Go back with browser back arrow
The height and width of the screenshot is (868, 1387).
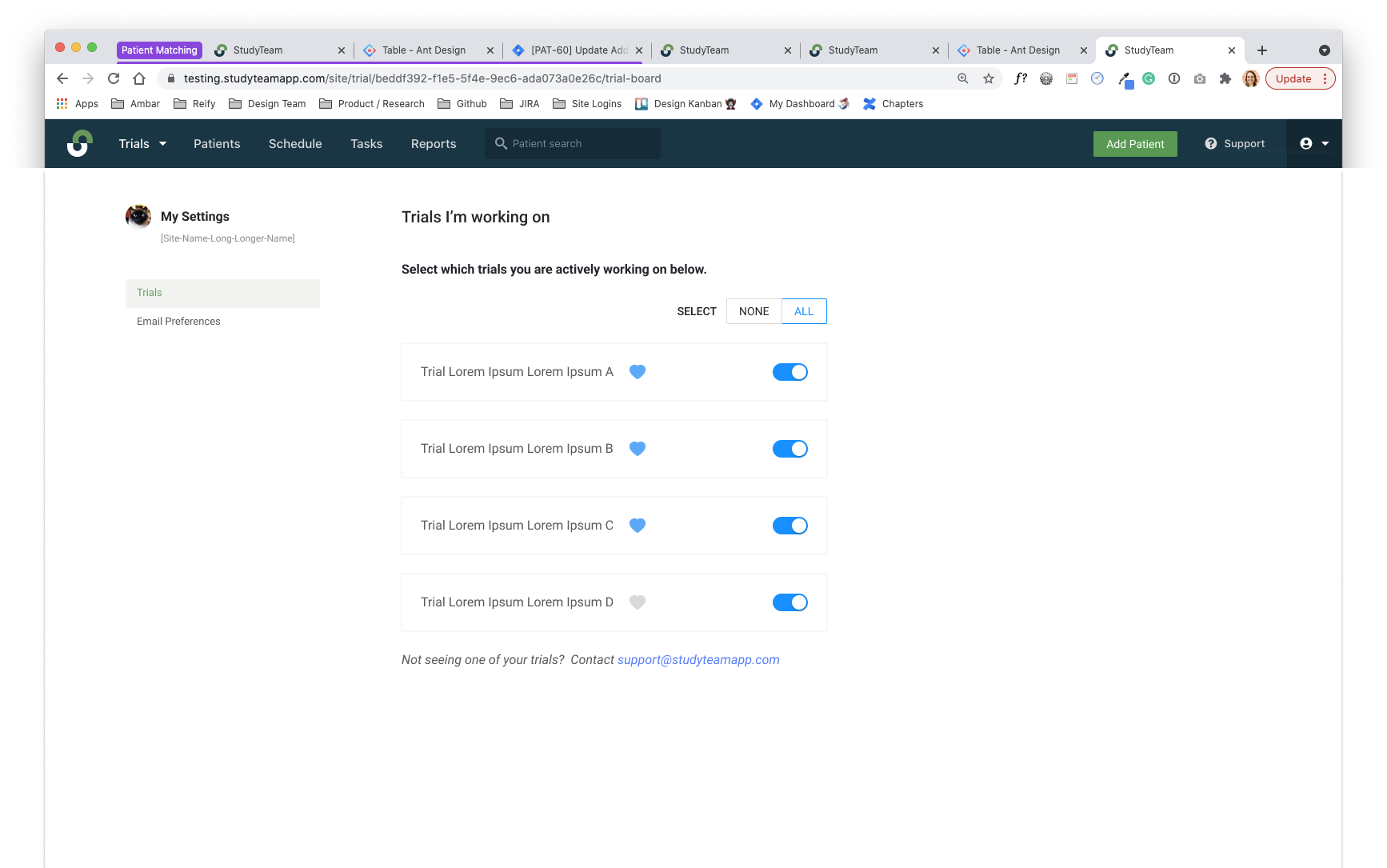(x=62, y=78)
